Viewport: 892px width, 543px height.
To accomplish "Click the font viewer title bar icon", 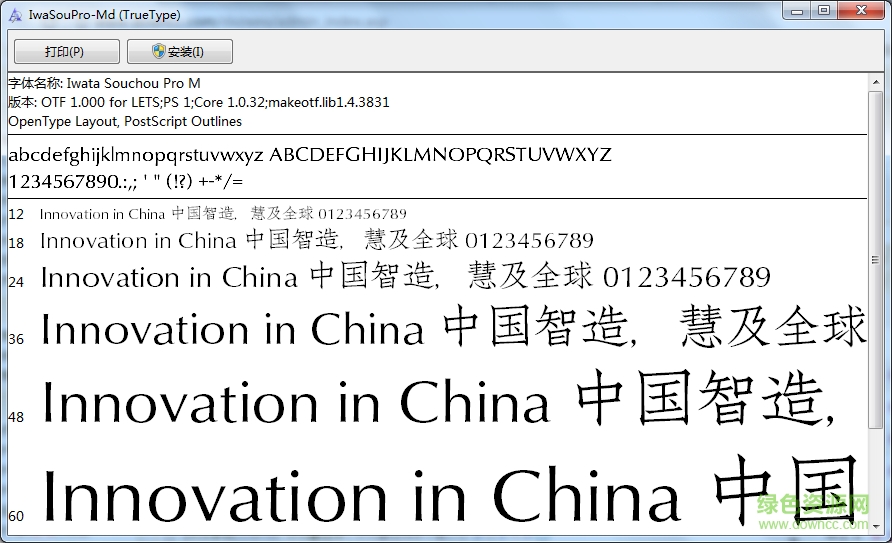I will pos(15,15).
